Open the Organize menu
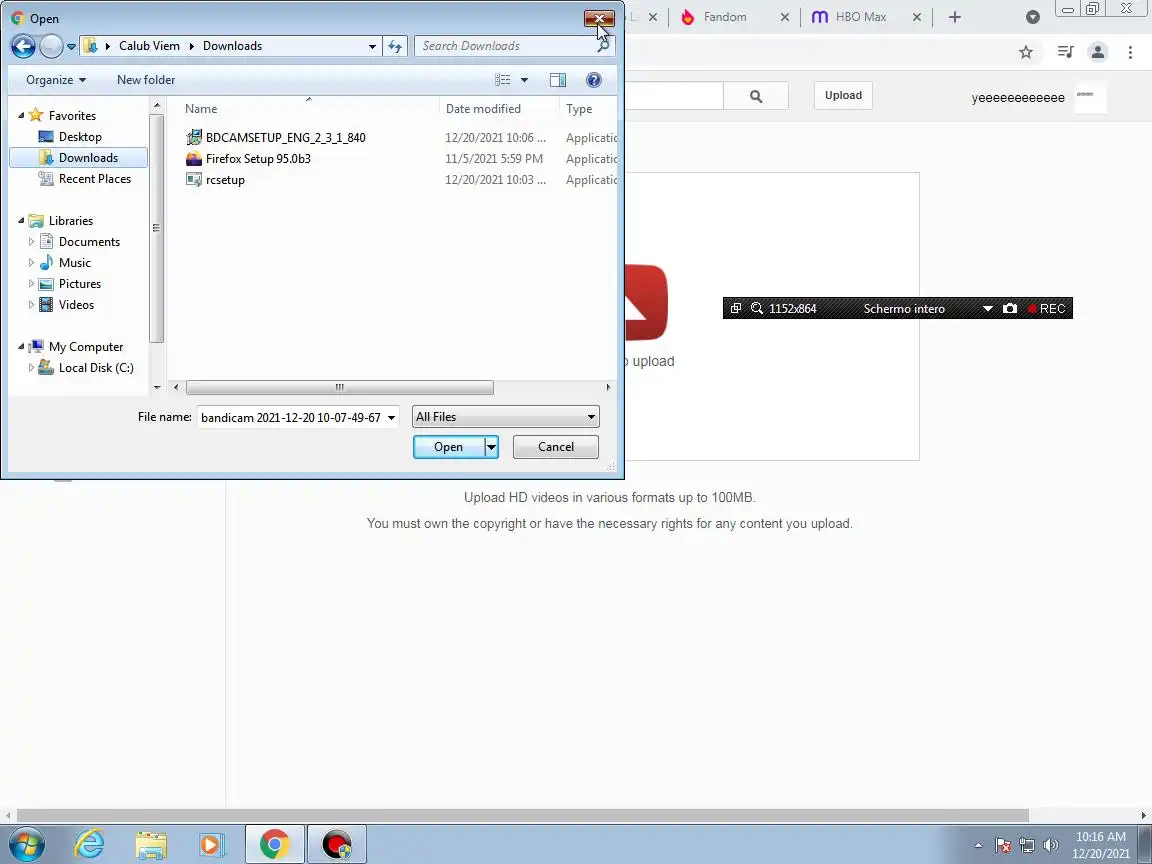 [x=56, y=80]
